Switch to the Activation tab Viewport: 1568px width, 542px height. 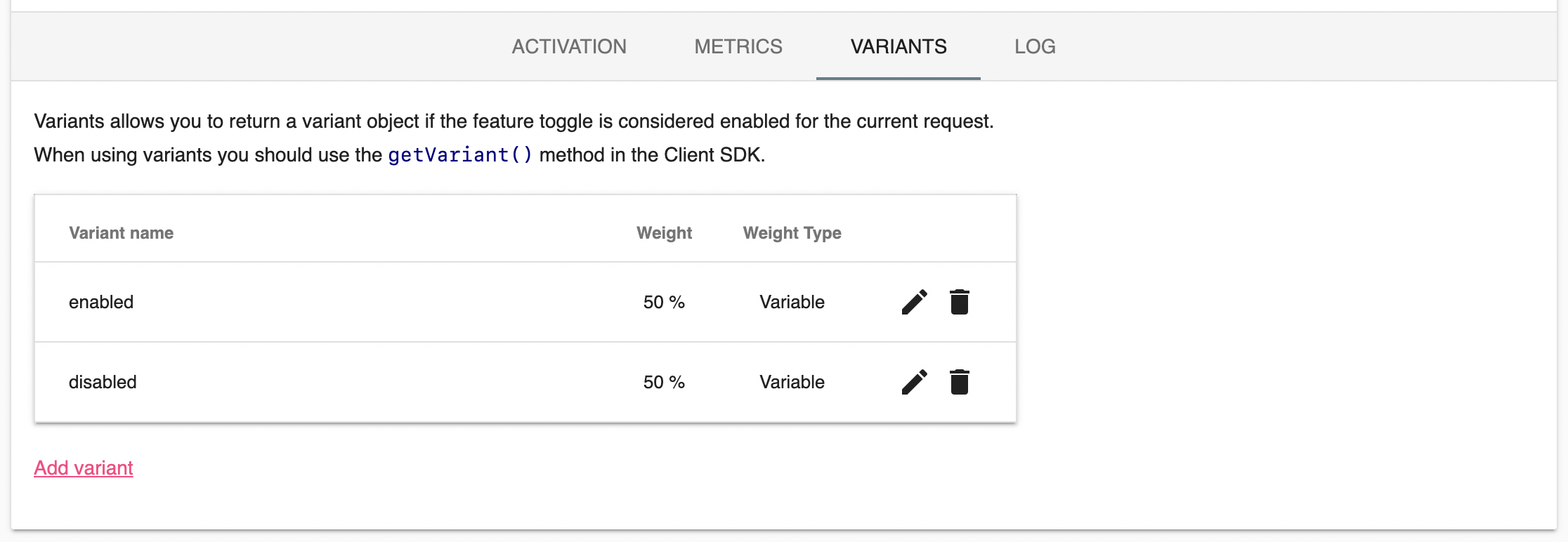[x=569, y=46]
